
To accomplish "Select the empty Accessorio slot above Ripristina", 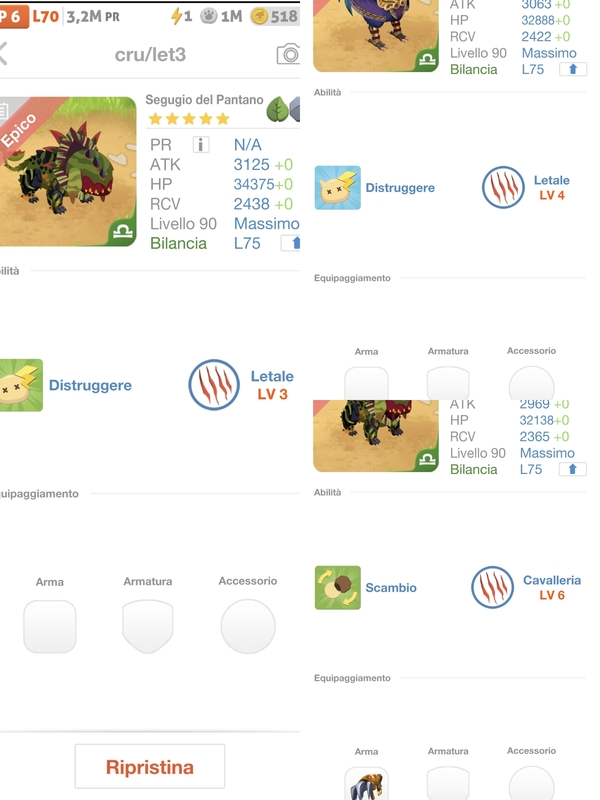I will point(248,627).
